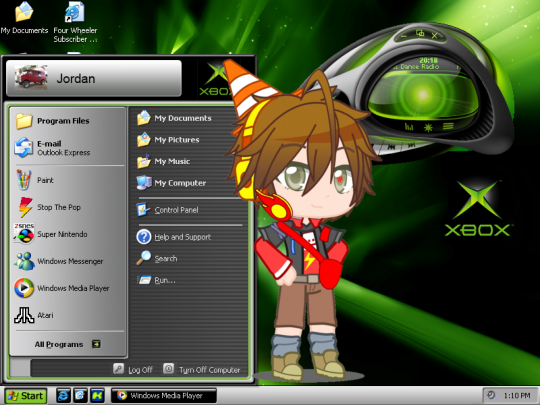Image resolution: width=540 pixels, height=405 pixels.
Task: Open the playlist lines icon in media player
Action: pos(448,126)
